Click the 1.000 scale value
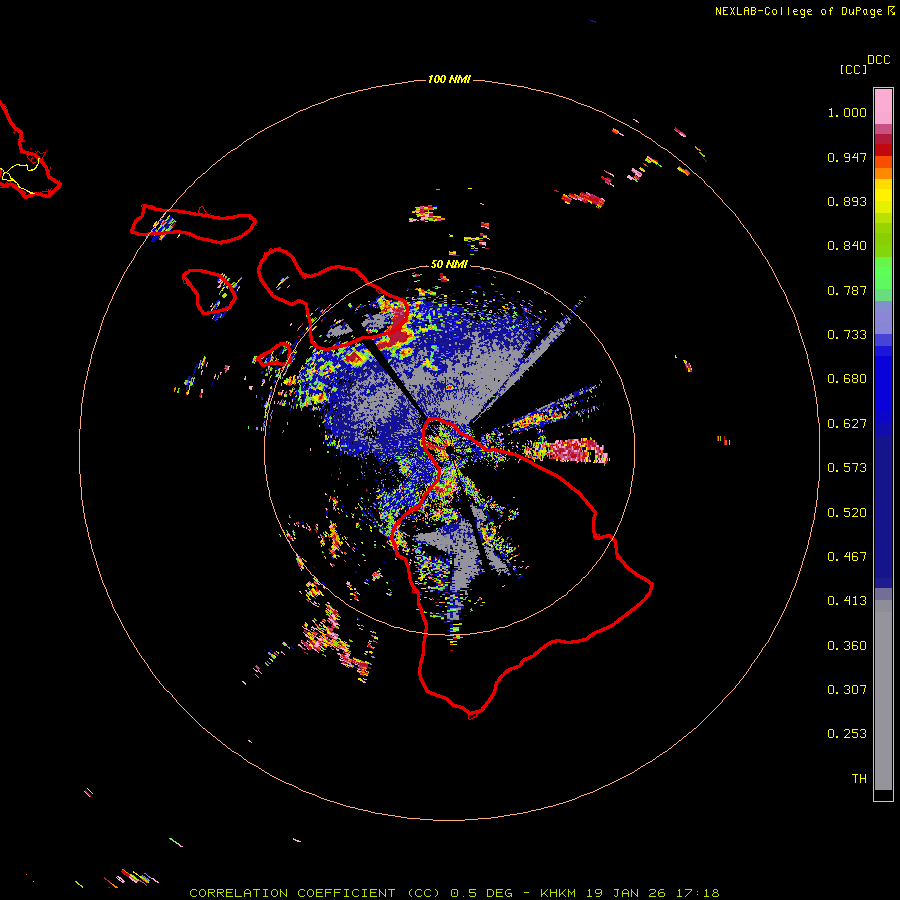Viewport: 900px width, 900px height. (847, 112)
